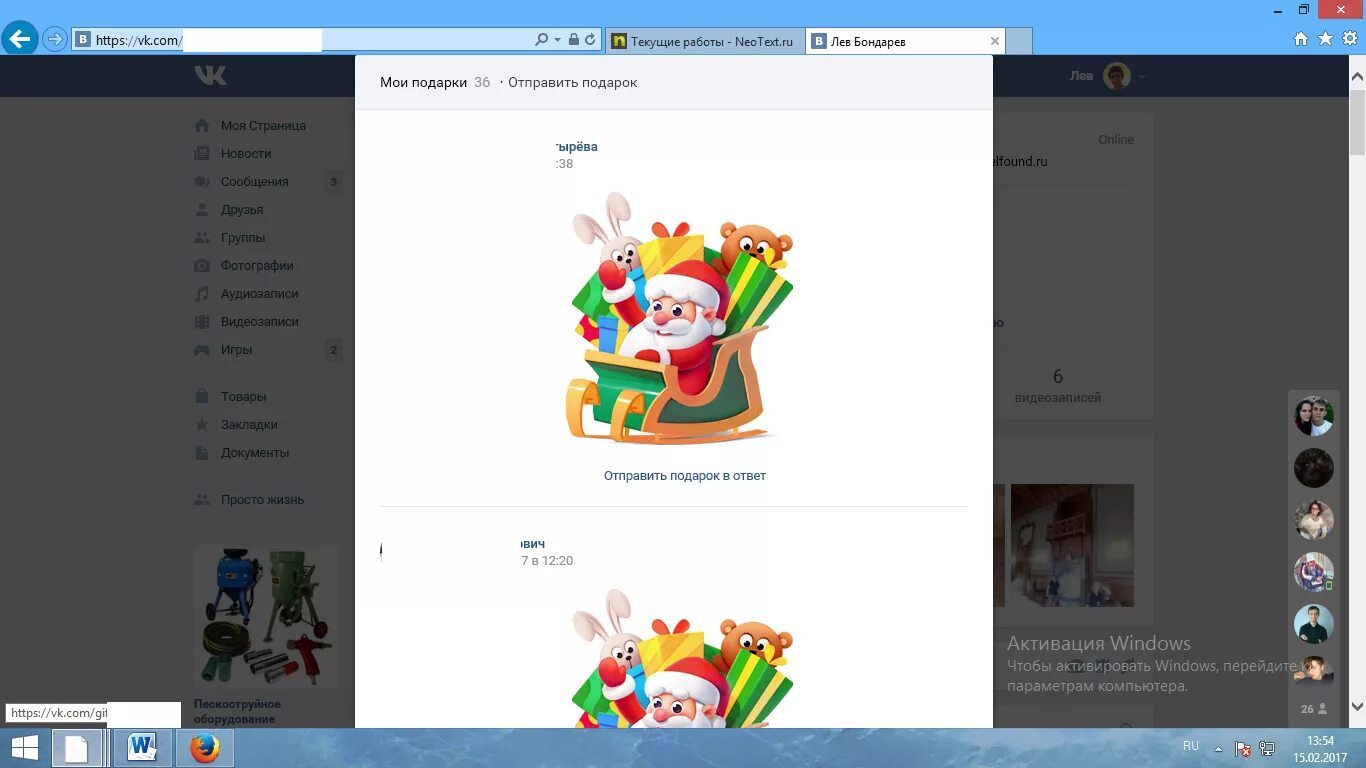
Task: Click the padlock security icon
Action: coord(574,40)
